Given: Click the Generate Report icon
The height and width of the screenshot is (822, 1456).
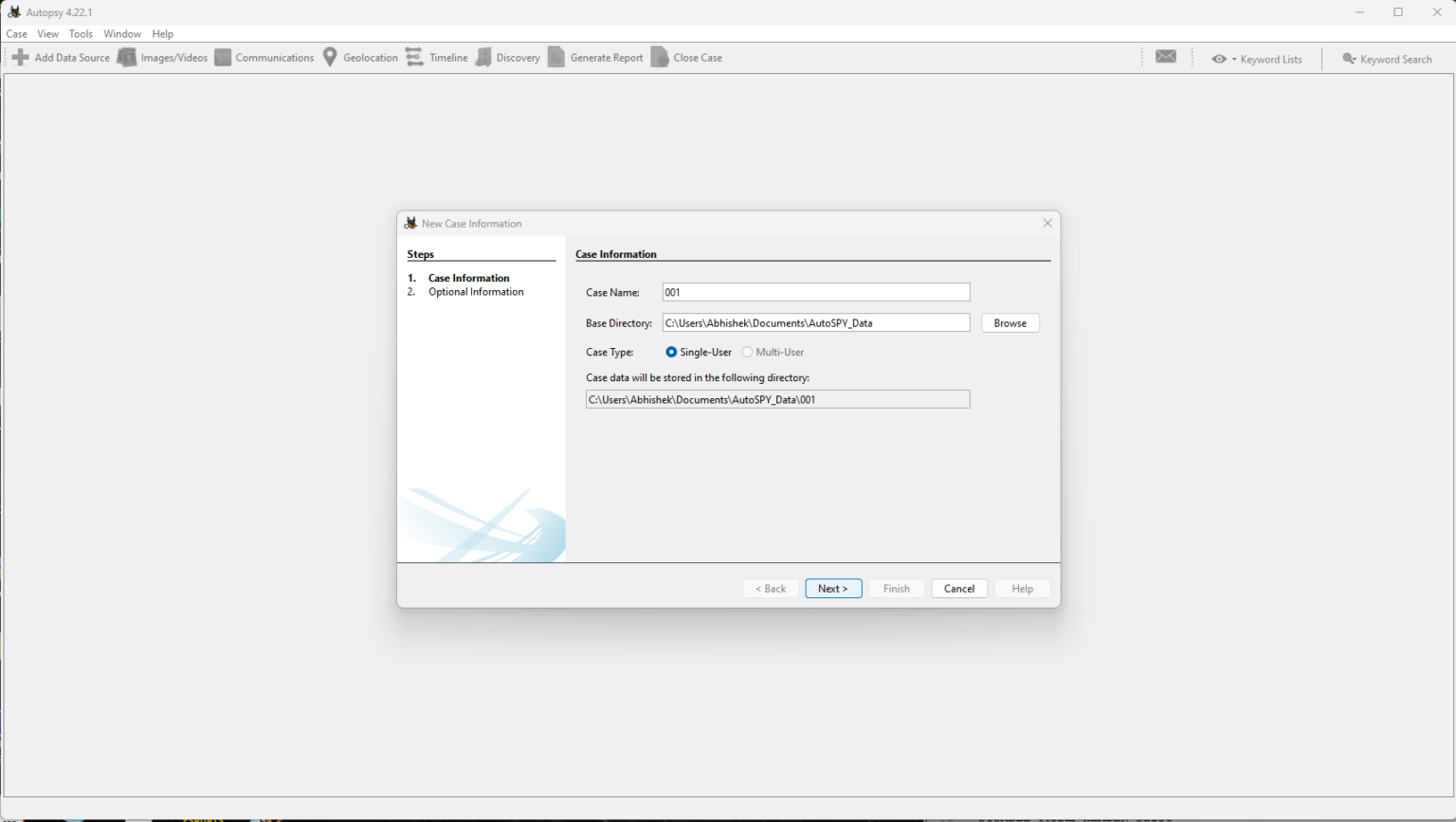Looking at the screenshot, I should pyautogui.click(x=556, y=58).
